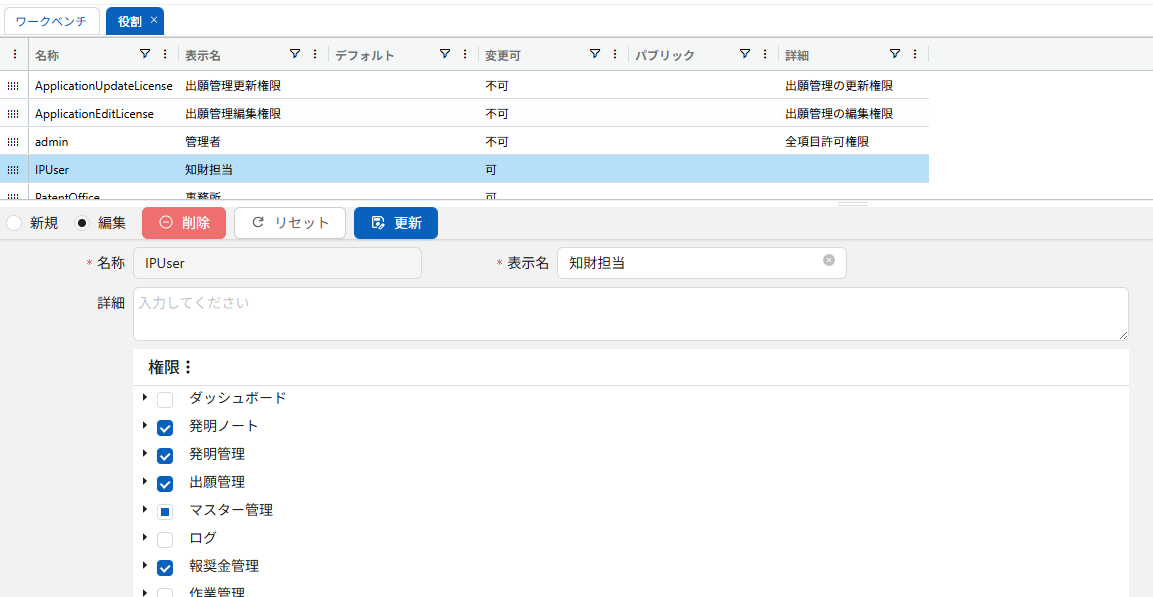
Task: Uncheck the 発明ノート permission checkbox
Action: pos(166,426)
